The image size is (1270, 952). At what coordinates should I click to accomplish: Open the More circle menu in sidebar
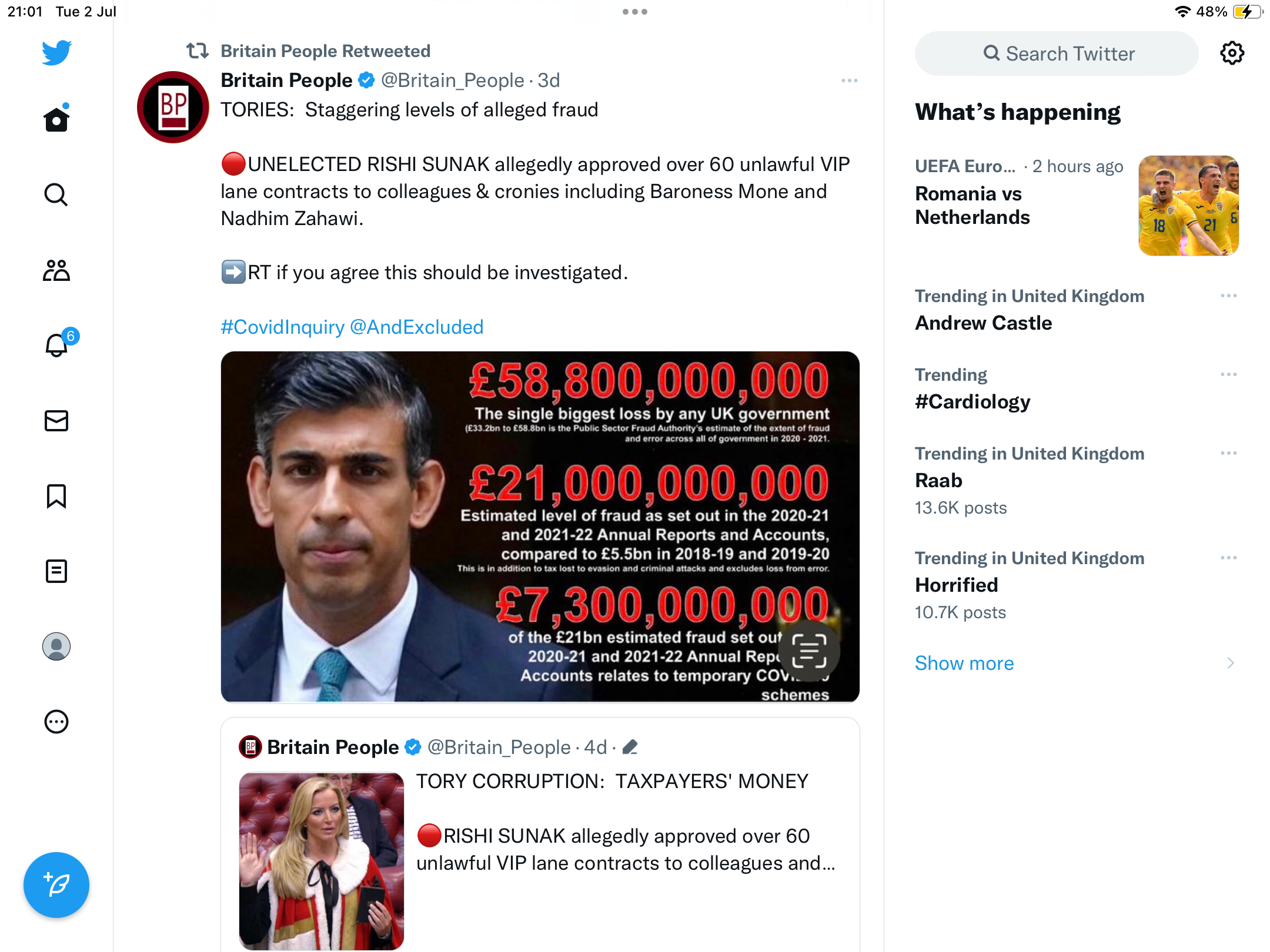click(56, 722)
